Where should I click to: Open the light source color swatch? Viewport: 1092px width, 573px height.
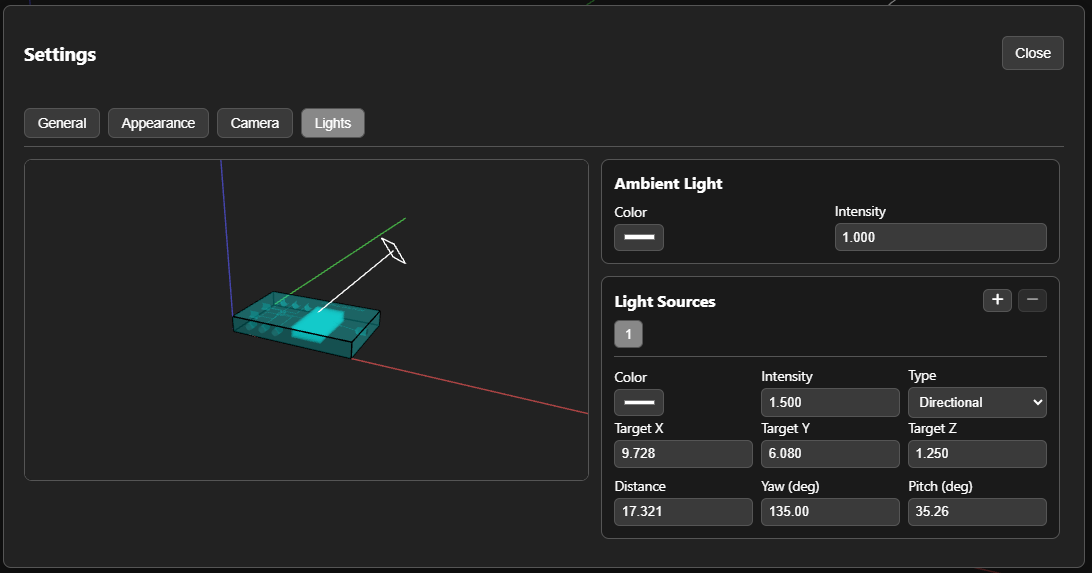click(639, 402)
